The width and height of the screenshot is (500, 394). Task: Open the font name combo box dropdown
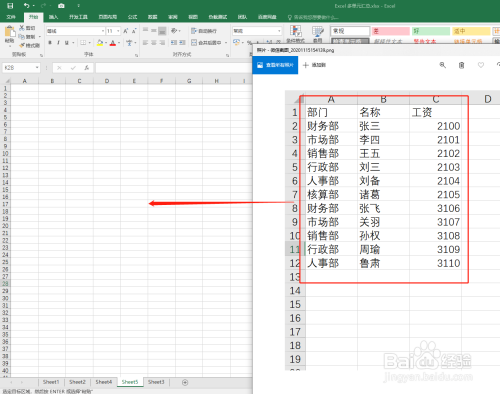tap(103, 31)
